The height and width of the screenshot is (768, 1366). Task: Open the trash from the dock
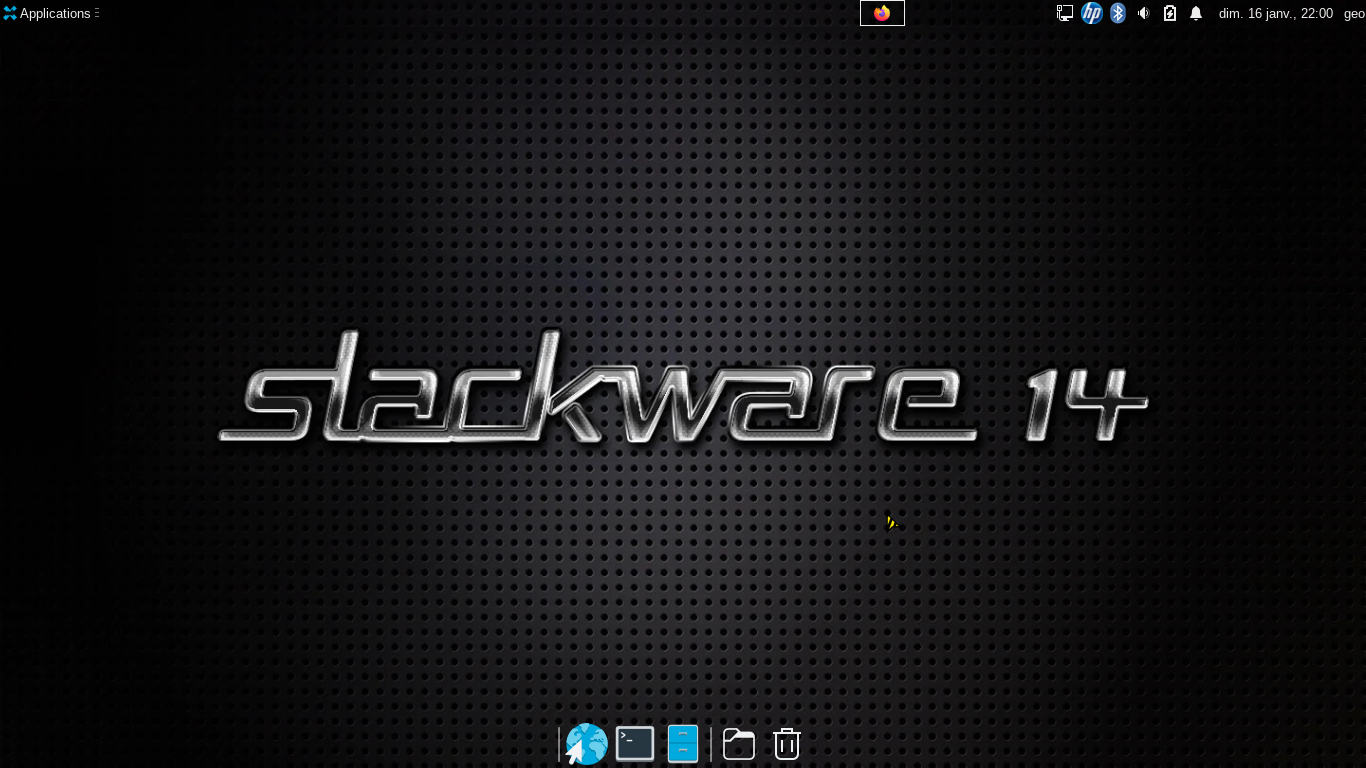point(787,744)
